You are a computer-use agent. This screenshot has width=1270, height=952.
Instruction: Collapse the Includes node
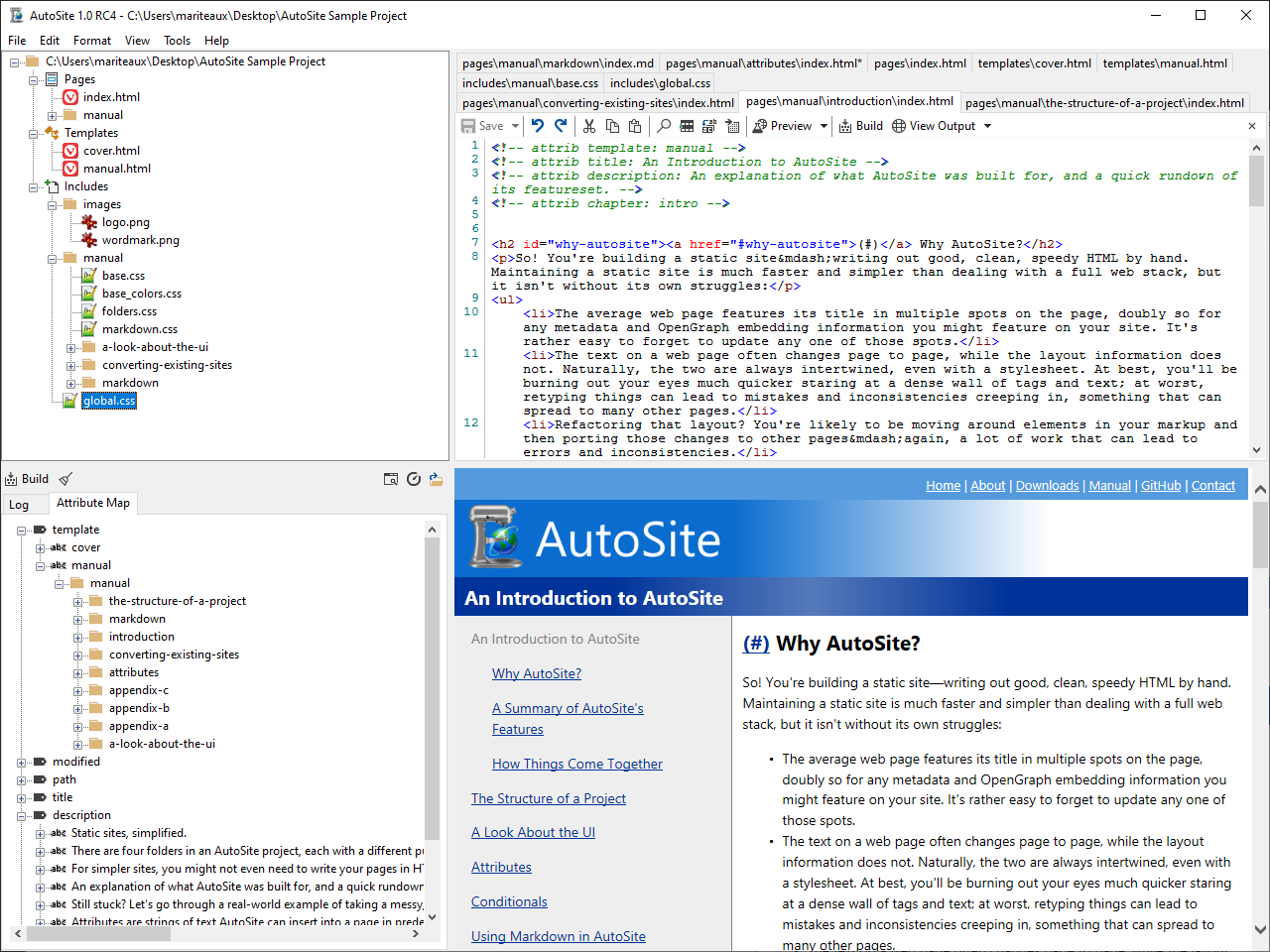click(34, 186)
